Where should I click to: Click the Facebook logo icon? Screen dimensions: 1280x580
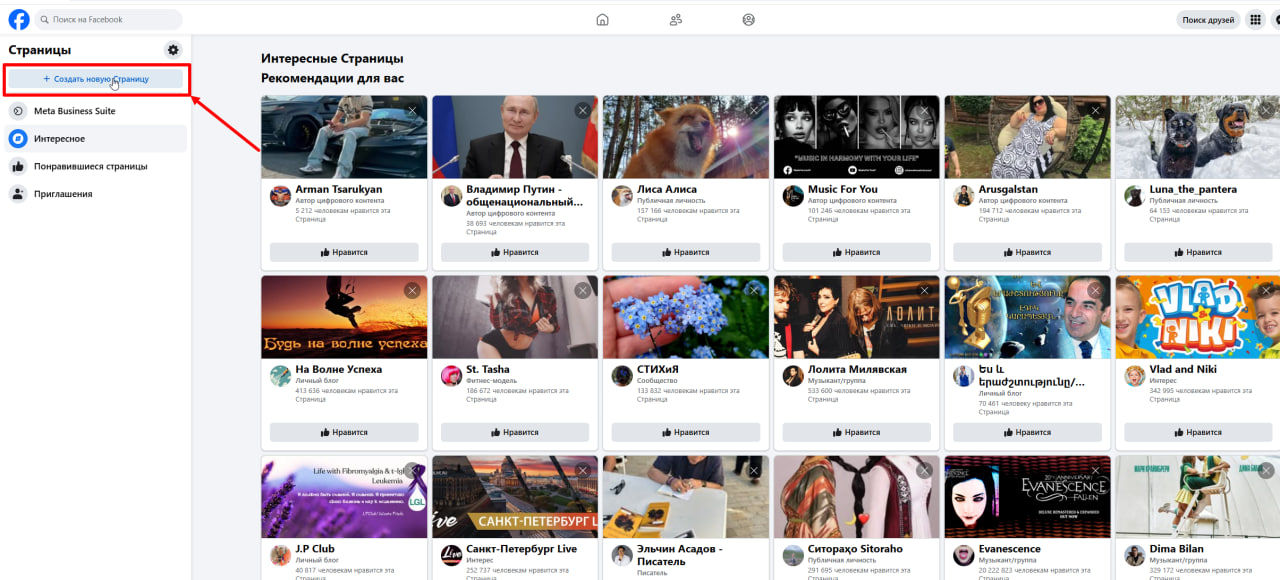pyautogui.click(x=19, y=19)
